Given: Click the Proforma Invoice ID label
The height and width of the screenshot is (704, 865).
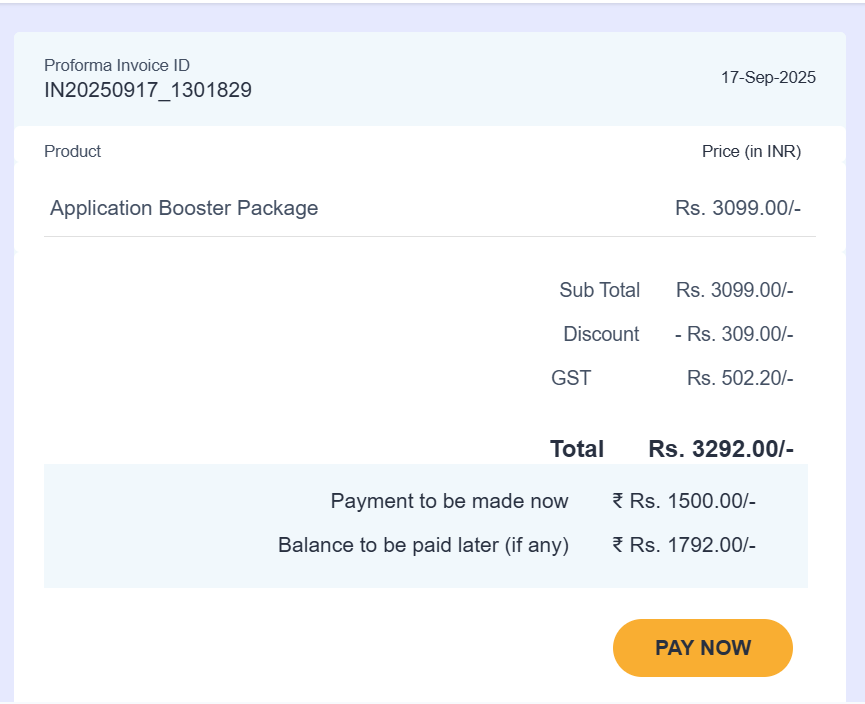Looking at the screenshot, I should point(117,65).
